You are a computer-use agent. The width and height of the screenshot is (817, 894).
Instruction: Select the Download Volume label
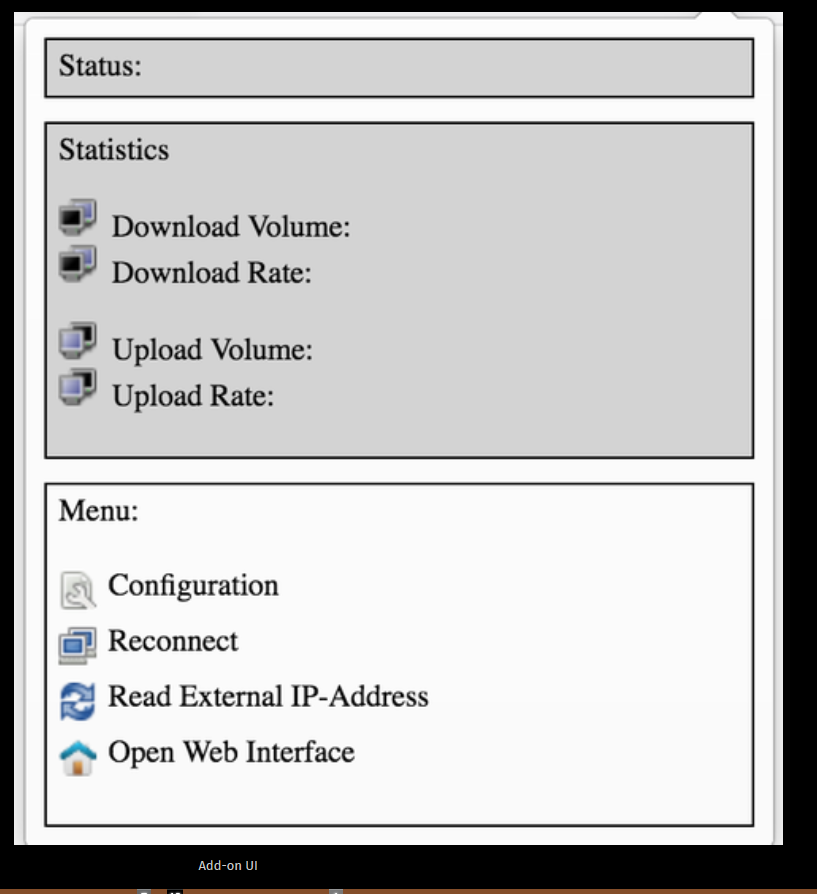click(x=231, y=227)
